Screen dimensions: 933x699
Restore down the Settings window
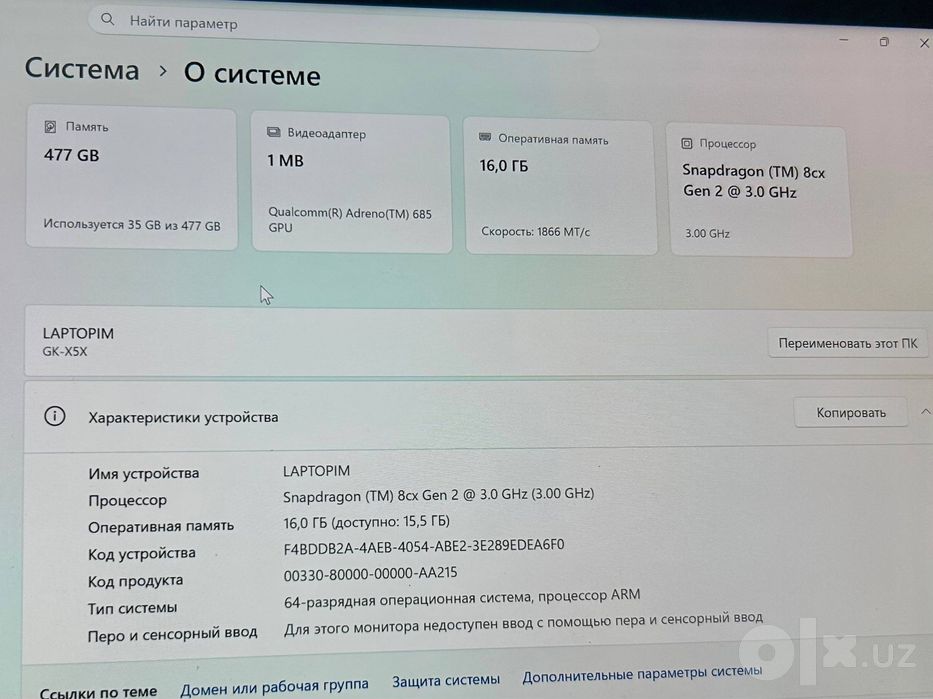[x=884, y=42]
